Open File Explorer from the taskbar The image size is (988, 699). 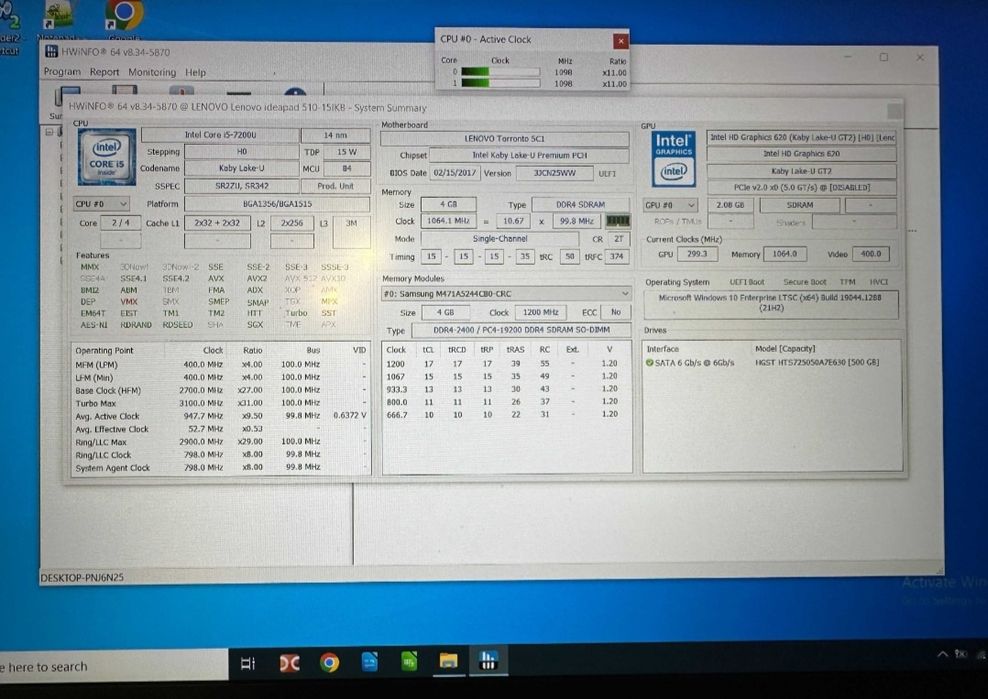coord(448,661)
